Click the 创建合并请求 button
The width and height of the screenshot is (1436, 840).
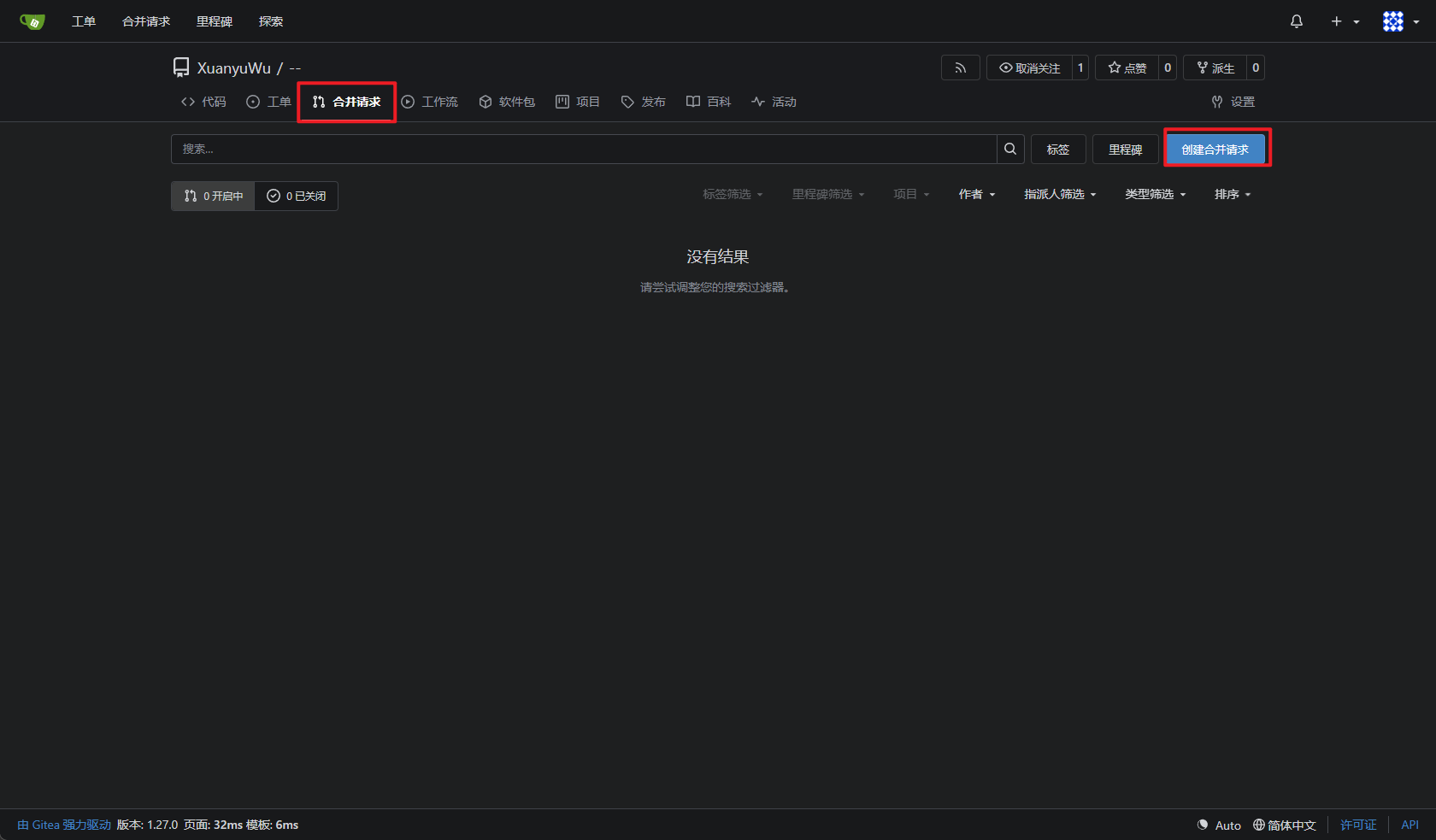(x=1215, y=150)
